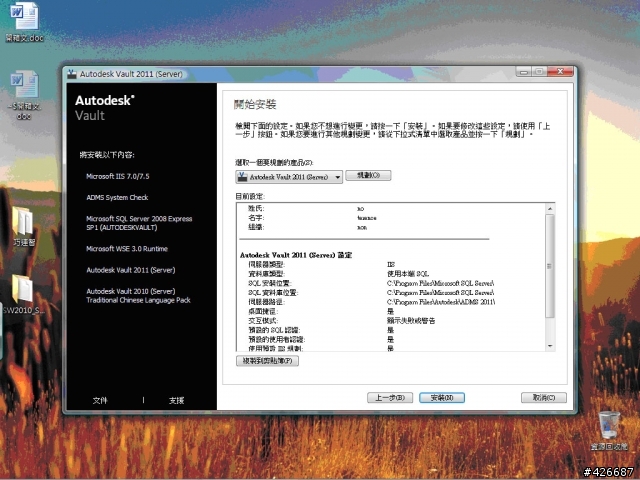This screenshot has height=480, width=640.
Task: Click scroll down arrow in settings list
Action: click(550, 346)
